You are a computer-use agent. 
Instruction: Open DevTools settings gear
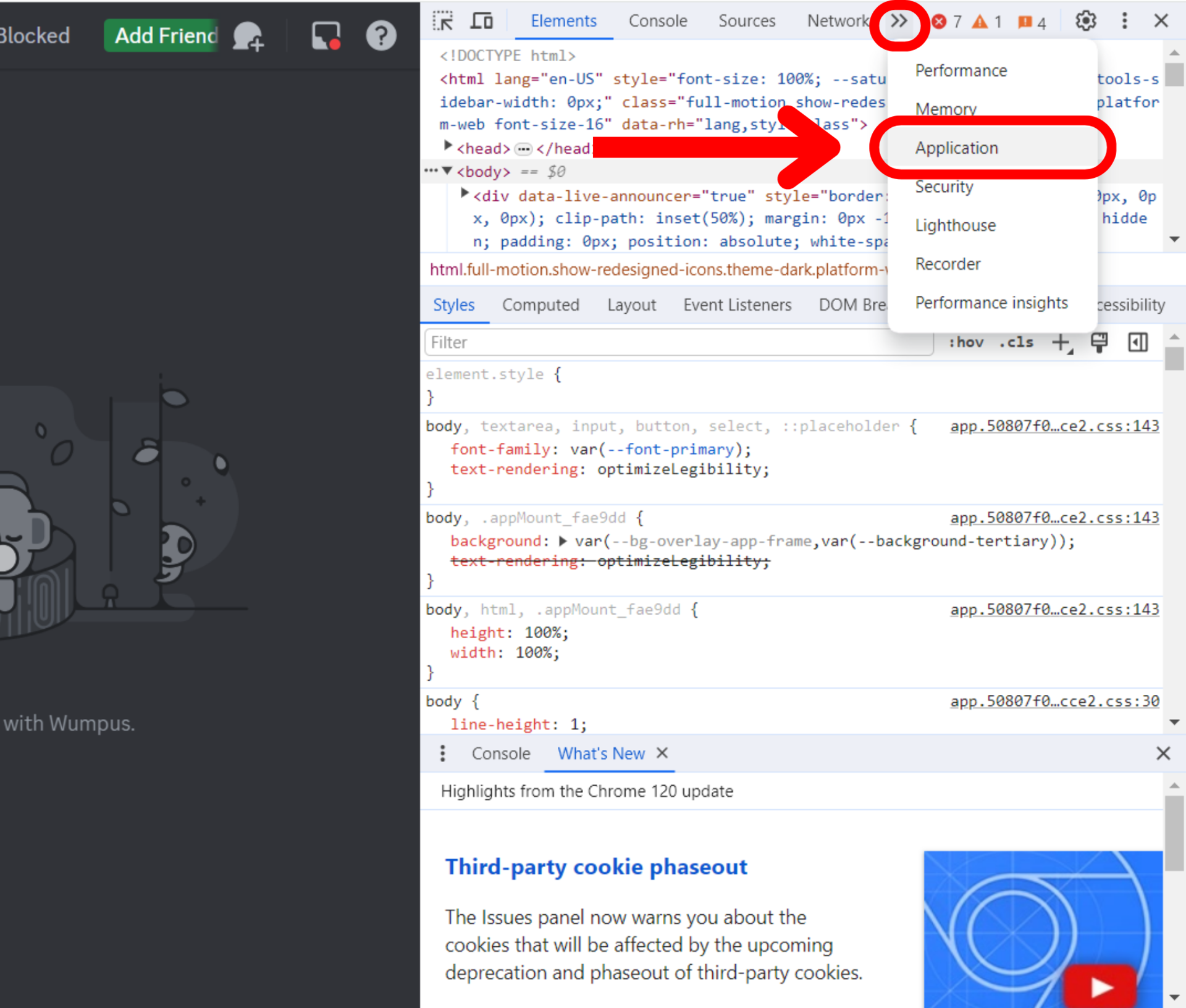[x=1085, y=21]
